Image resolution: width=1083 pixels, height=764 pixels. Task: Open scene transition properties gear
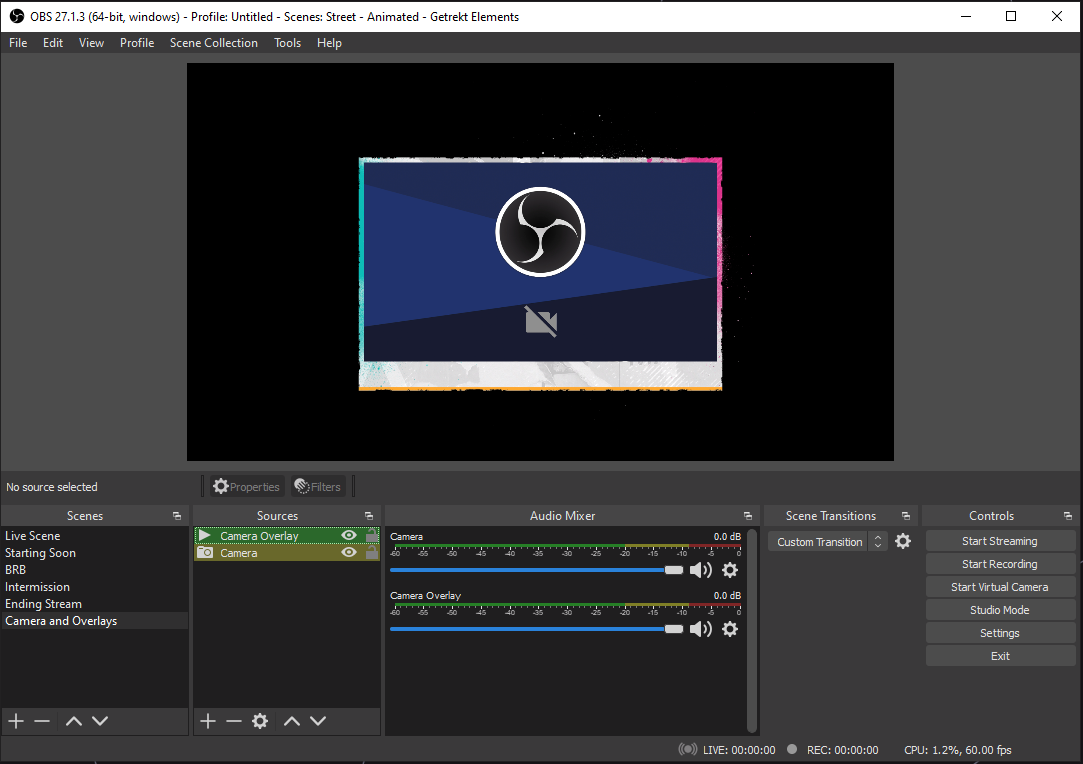point(903,541)
